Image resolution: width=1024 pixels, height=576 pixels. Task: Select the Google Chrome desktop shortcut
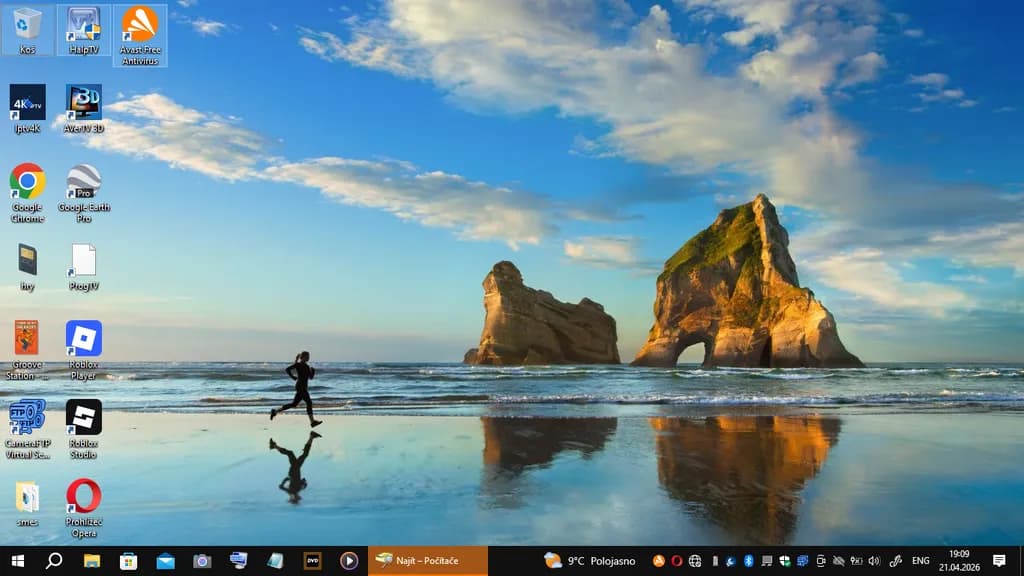coord(27,193)
